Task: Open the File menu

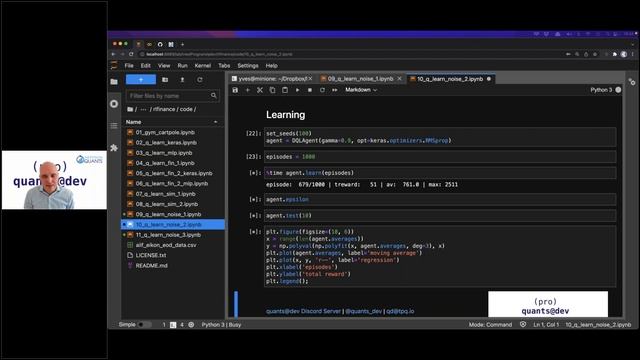Action: 129,66
